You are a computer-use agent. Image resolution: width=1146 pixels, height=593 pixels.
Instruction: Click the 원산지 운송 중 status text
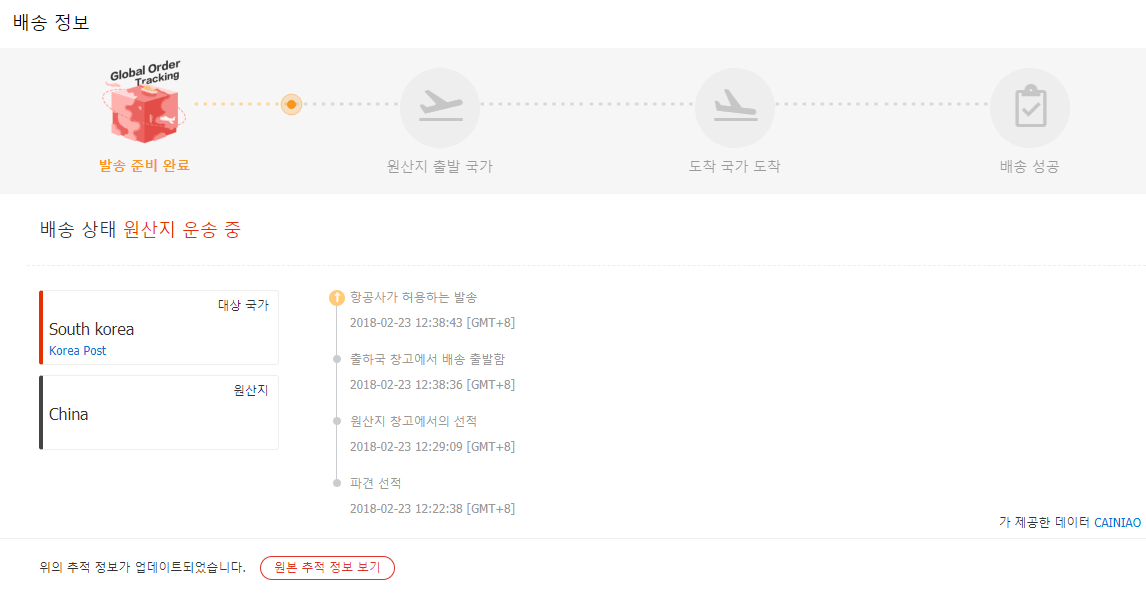tap(182, 230)
